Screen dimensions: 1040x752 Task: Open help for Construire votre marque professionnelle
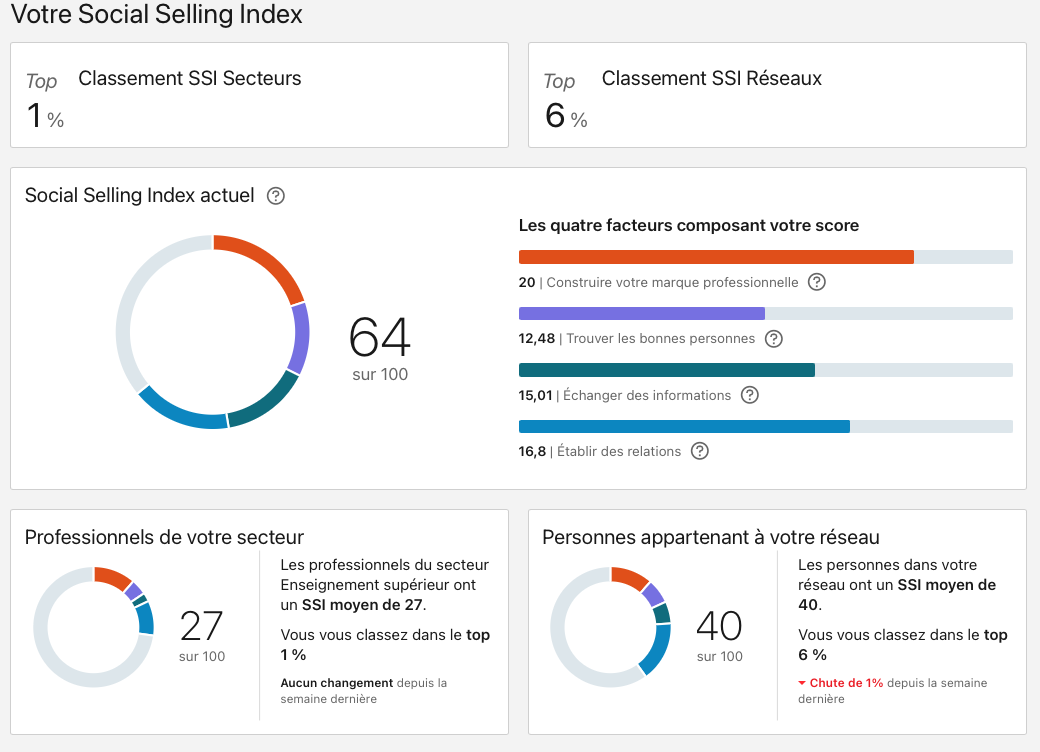817,282
